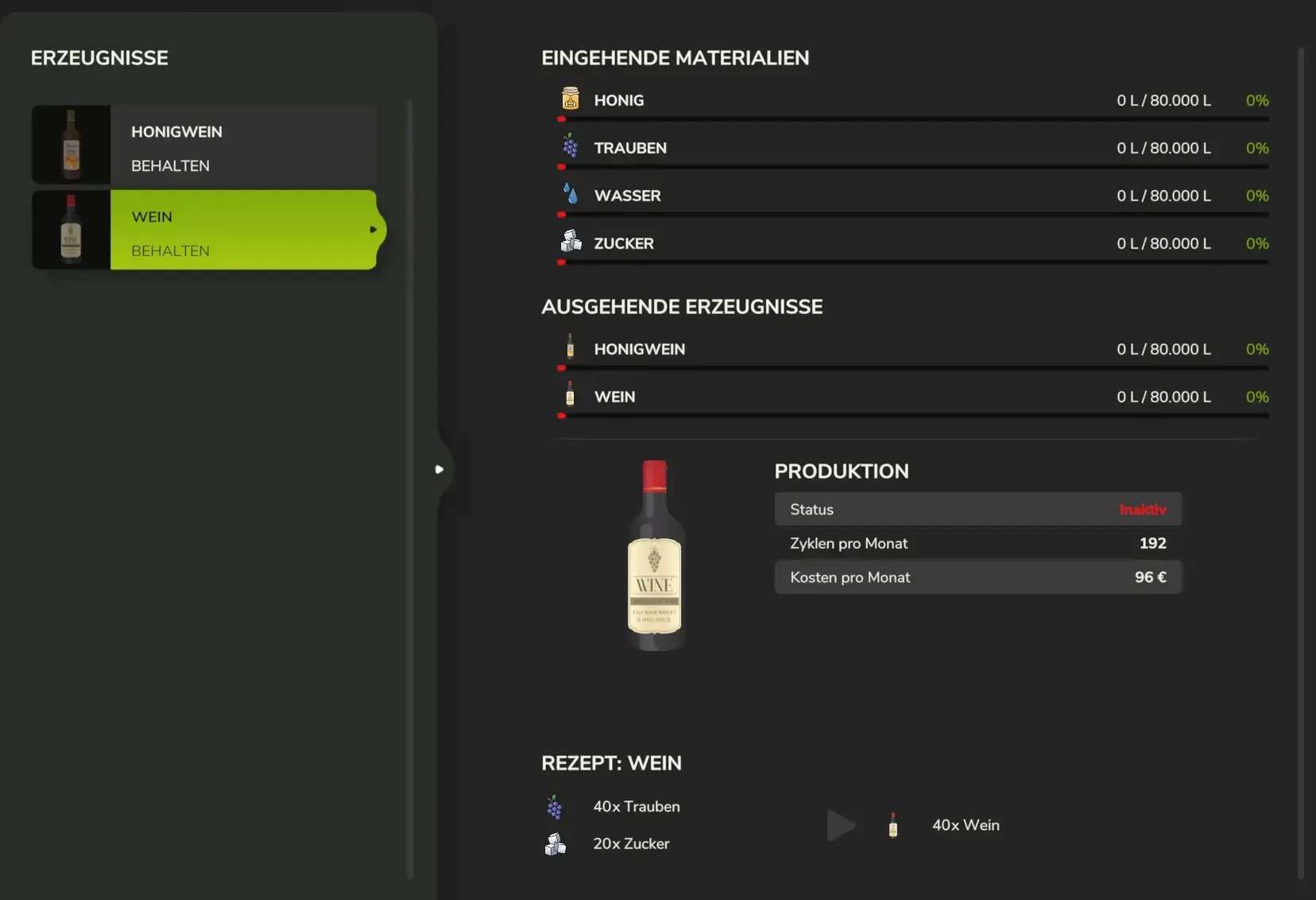
Task: Click the grapes icon beside Trauben material
Action: click(570, 146)
